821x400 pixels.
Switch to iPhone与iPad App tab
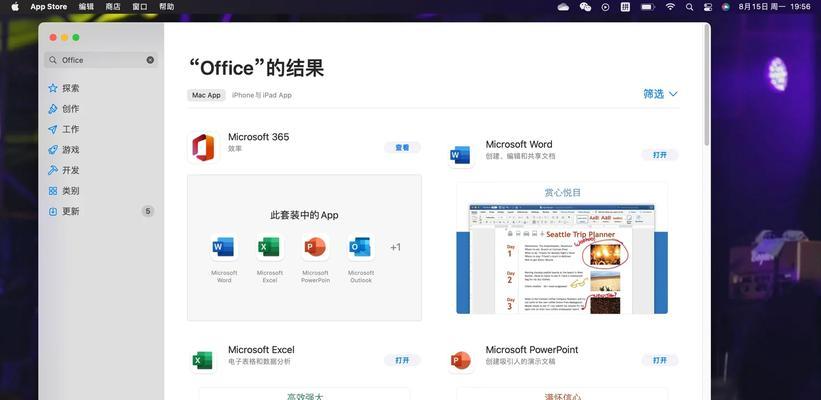coord(262,95)
